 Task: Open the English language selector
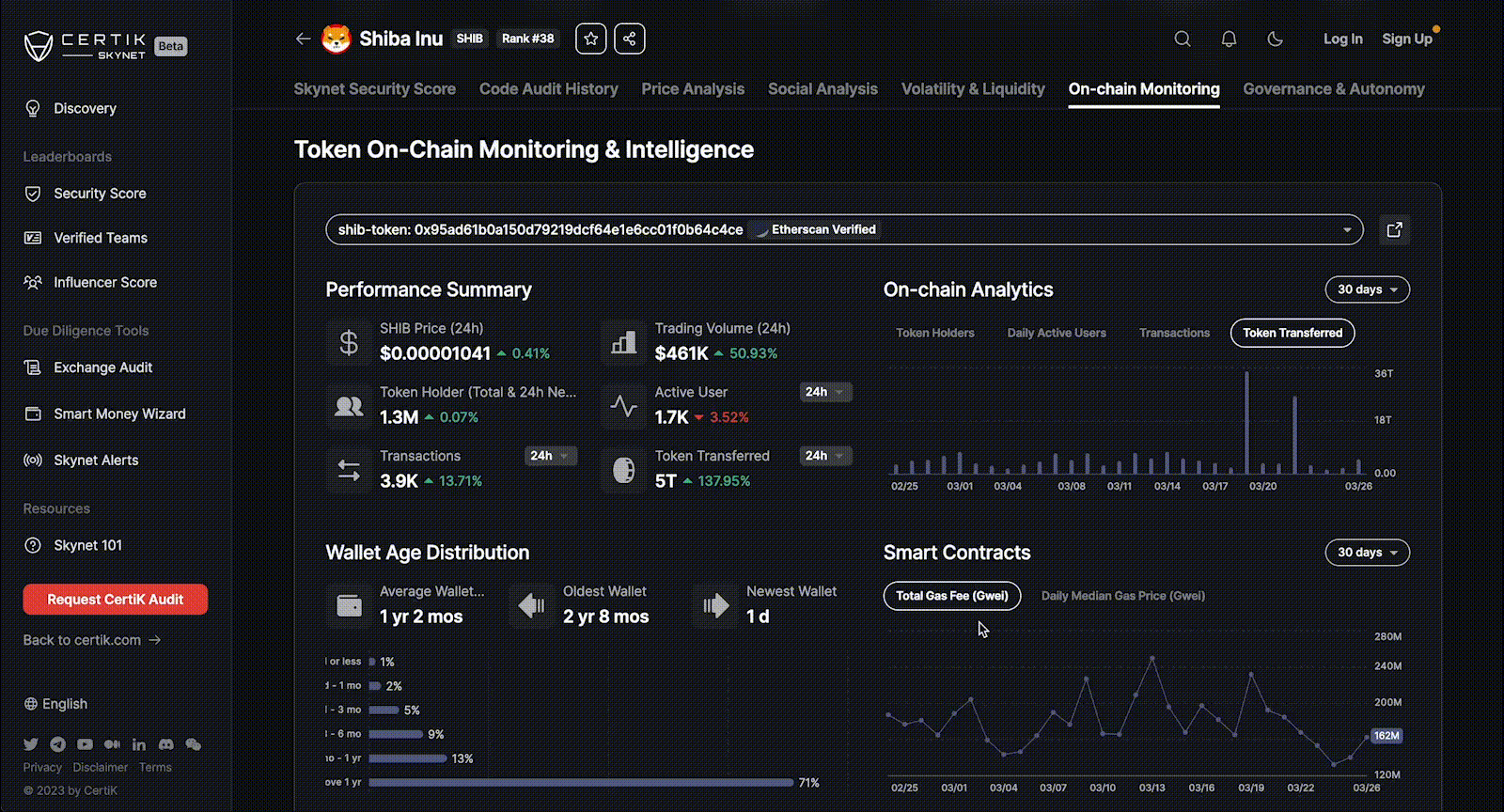pyautogui.click(x=55, y=704)
